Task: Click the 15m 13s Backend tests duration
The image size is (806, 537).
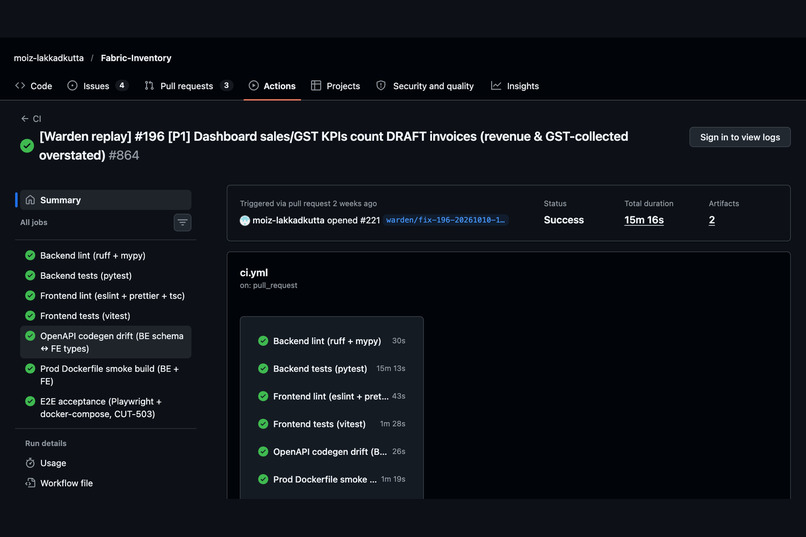Action: 391,368
